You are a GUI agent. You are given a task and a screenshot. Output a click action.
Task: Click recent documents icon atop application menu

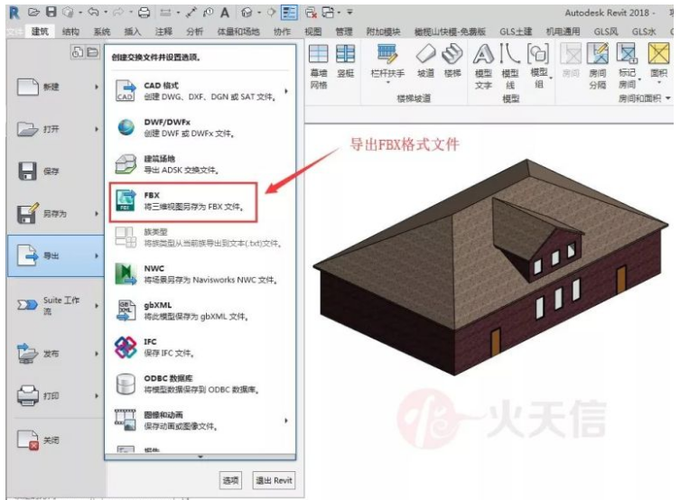78,52
